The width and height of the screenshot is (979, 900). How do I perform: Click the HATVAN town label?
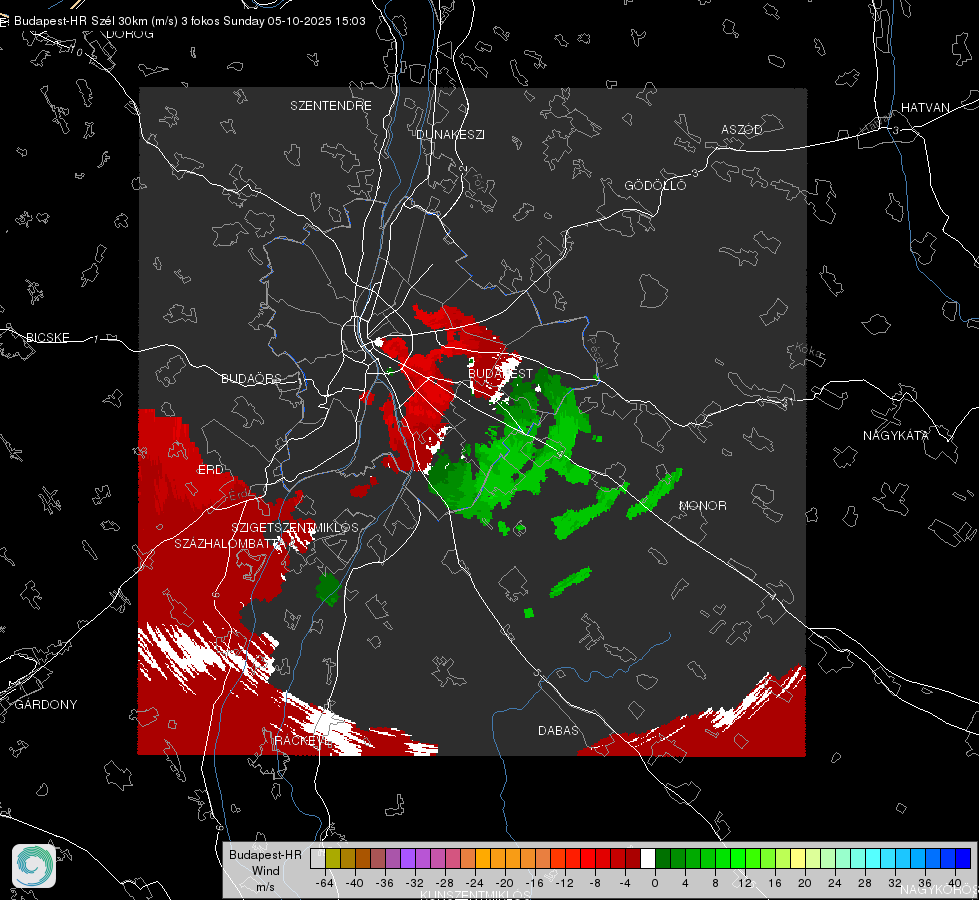(x=925, y=107)
